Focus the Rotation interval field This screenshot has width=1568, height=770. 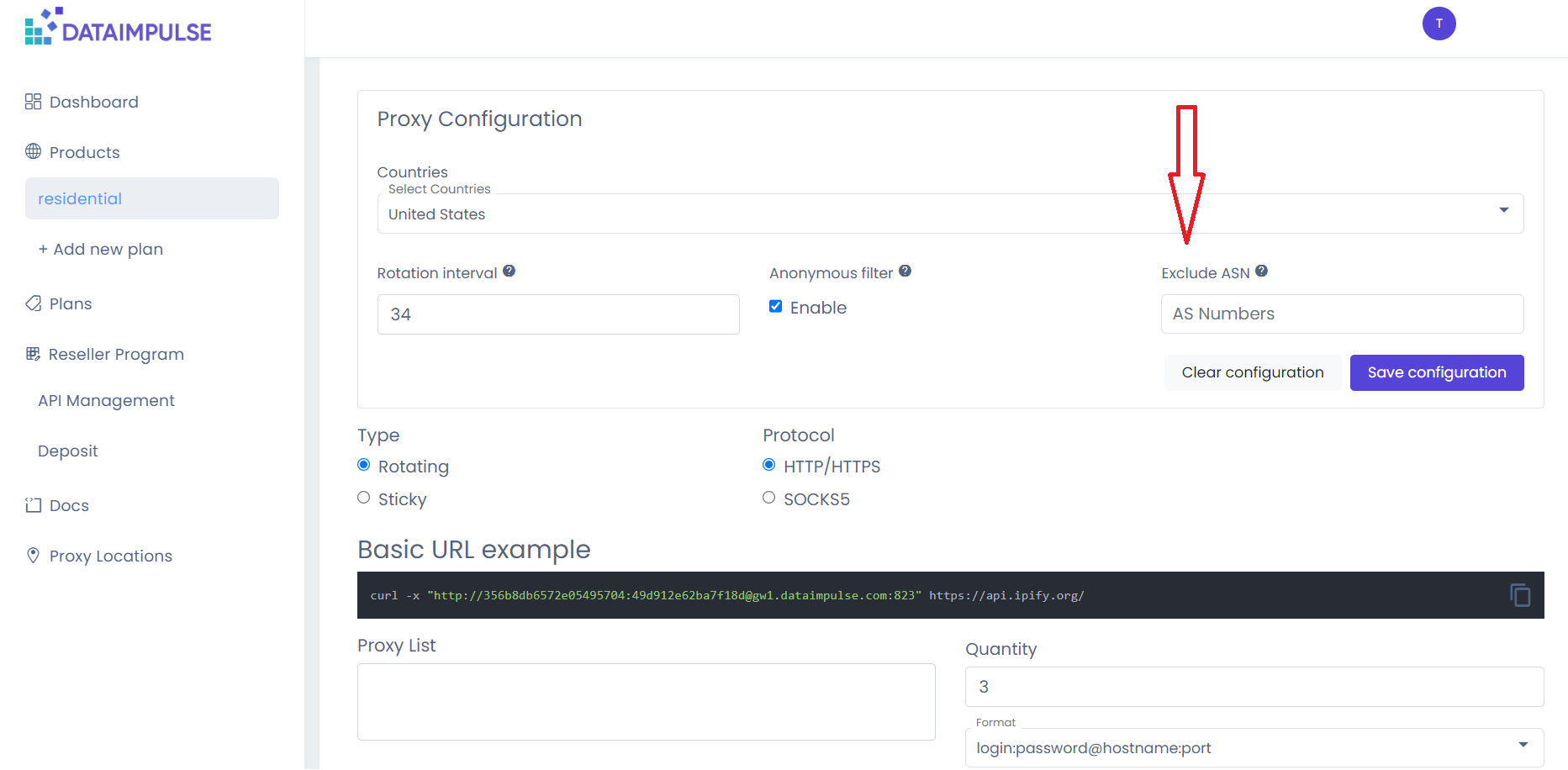click(x=558, y=314)
